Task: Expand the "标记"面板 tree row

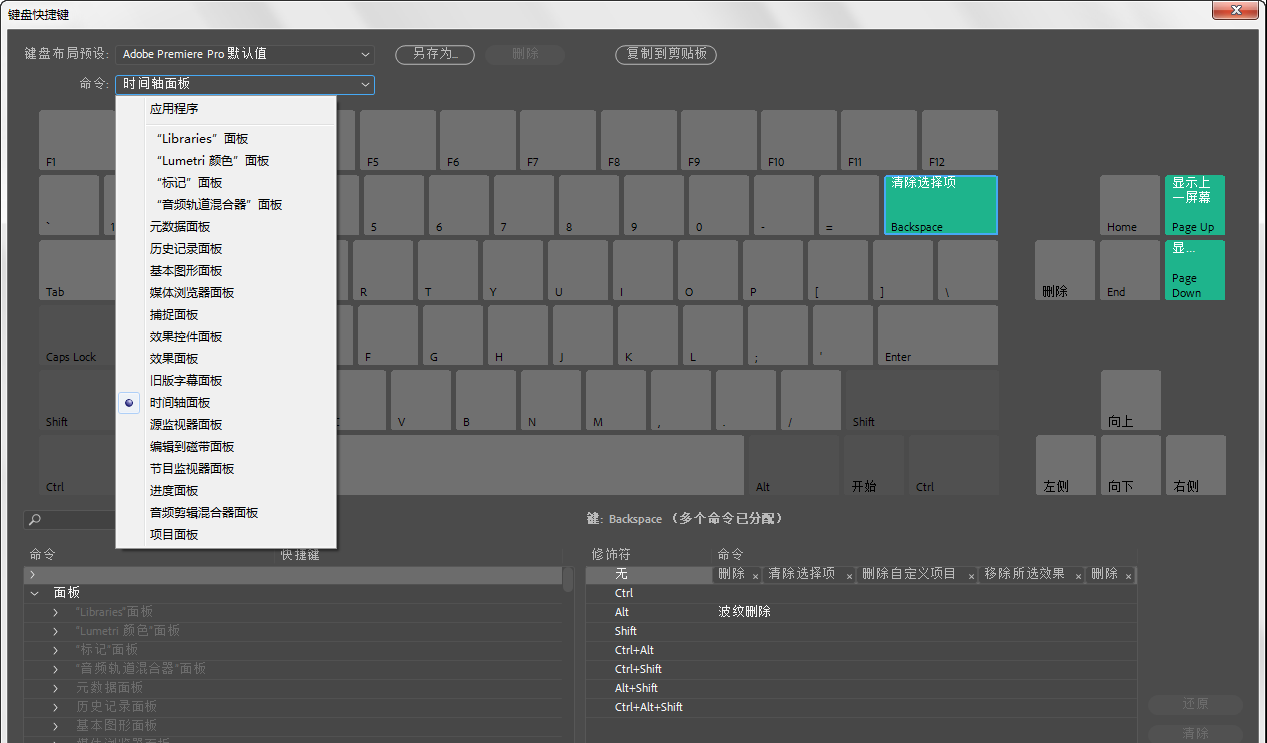Action: (56, 649)
